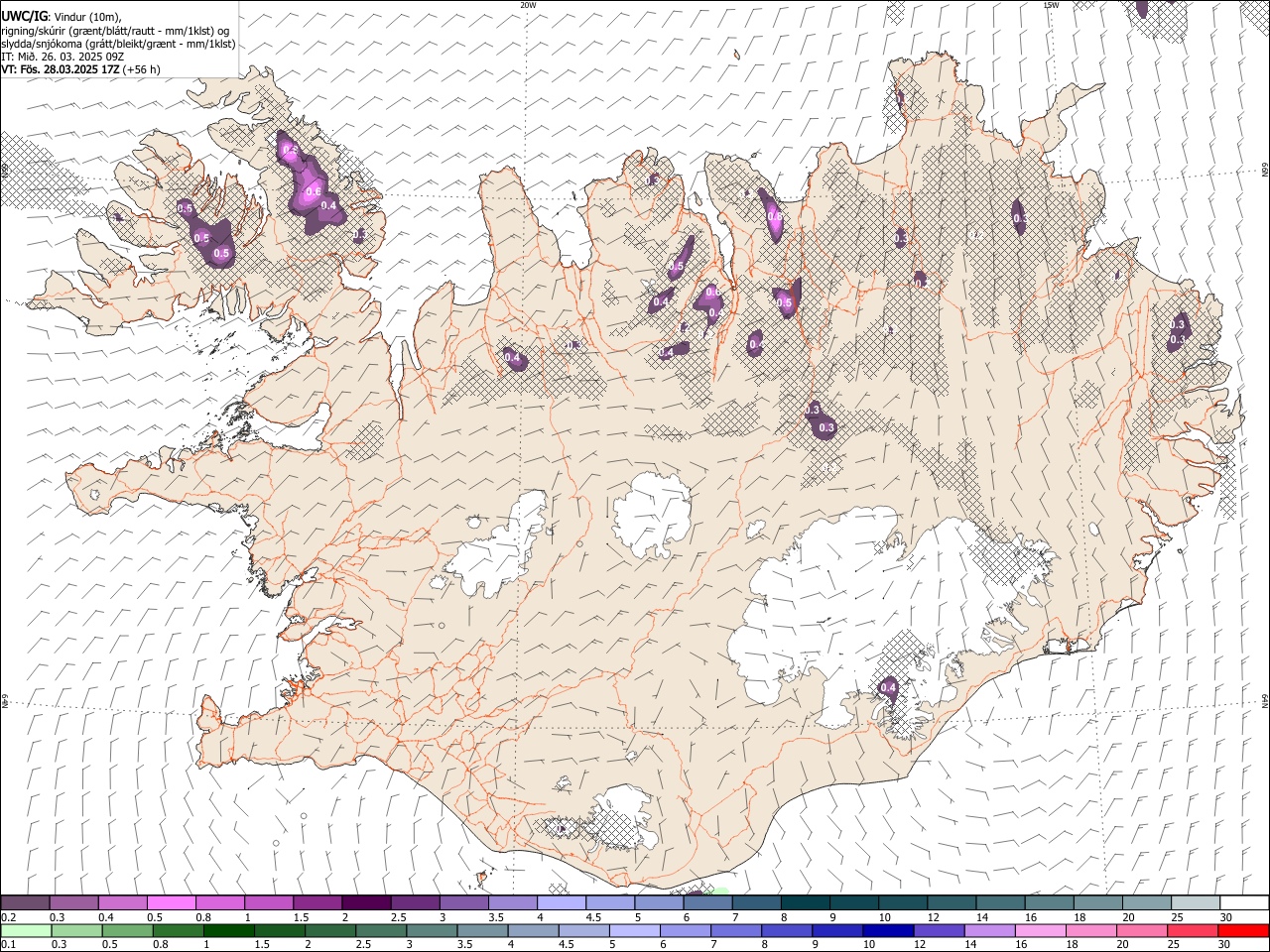Click the 0.4 label on the southeast glacier patch
Screen dimensions: 1270x952
pyautogui.click(x=889, y=687)
